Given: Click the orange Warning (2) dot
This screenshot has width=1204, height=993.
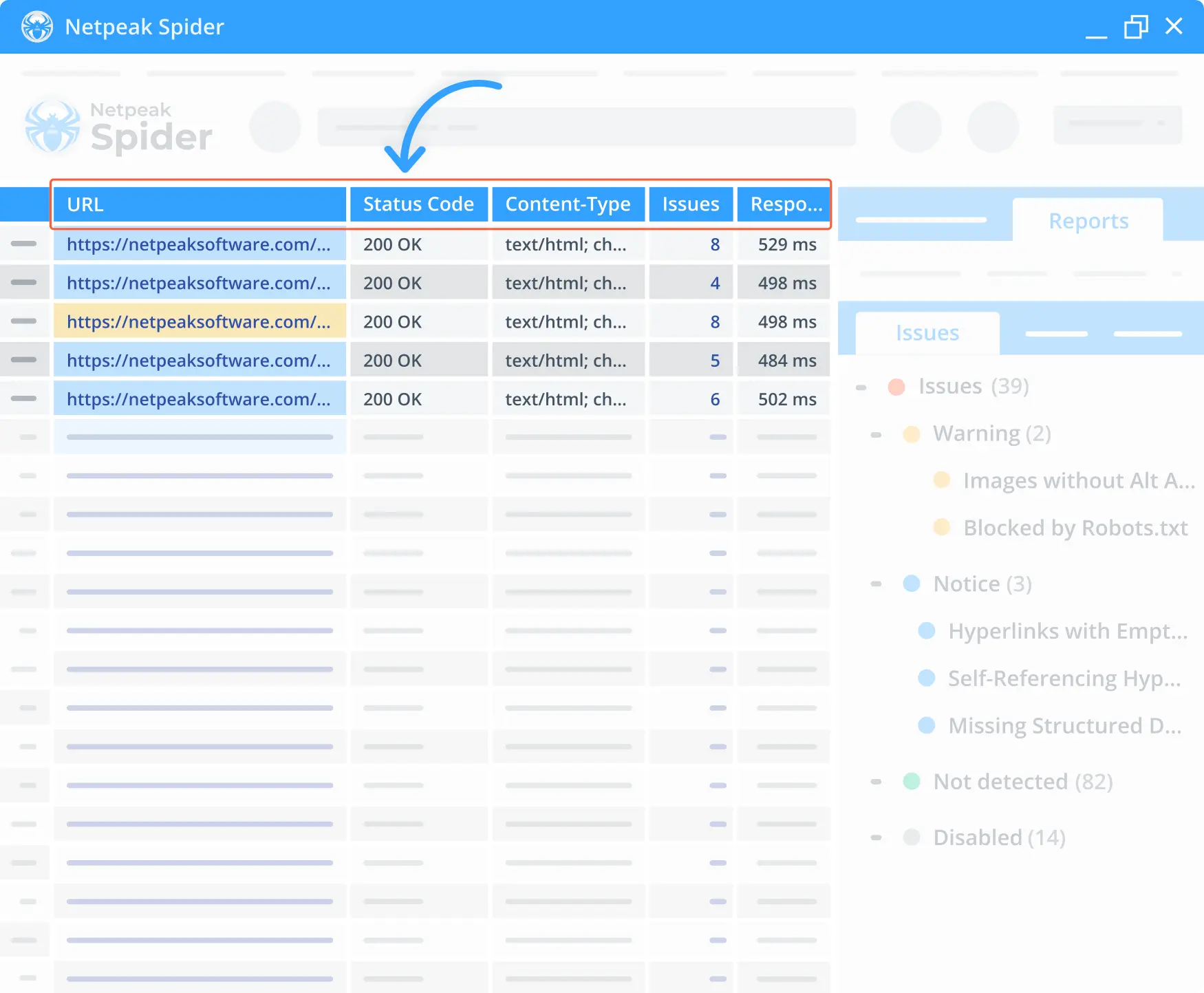Looking at the screenshot, I should click(x=911, y=434).
